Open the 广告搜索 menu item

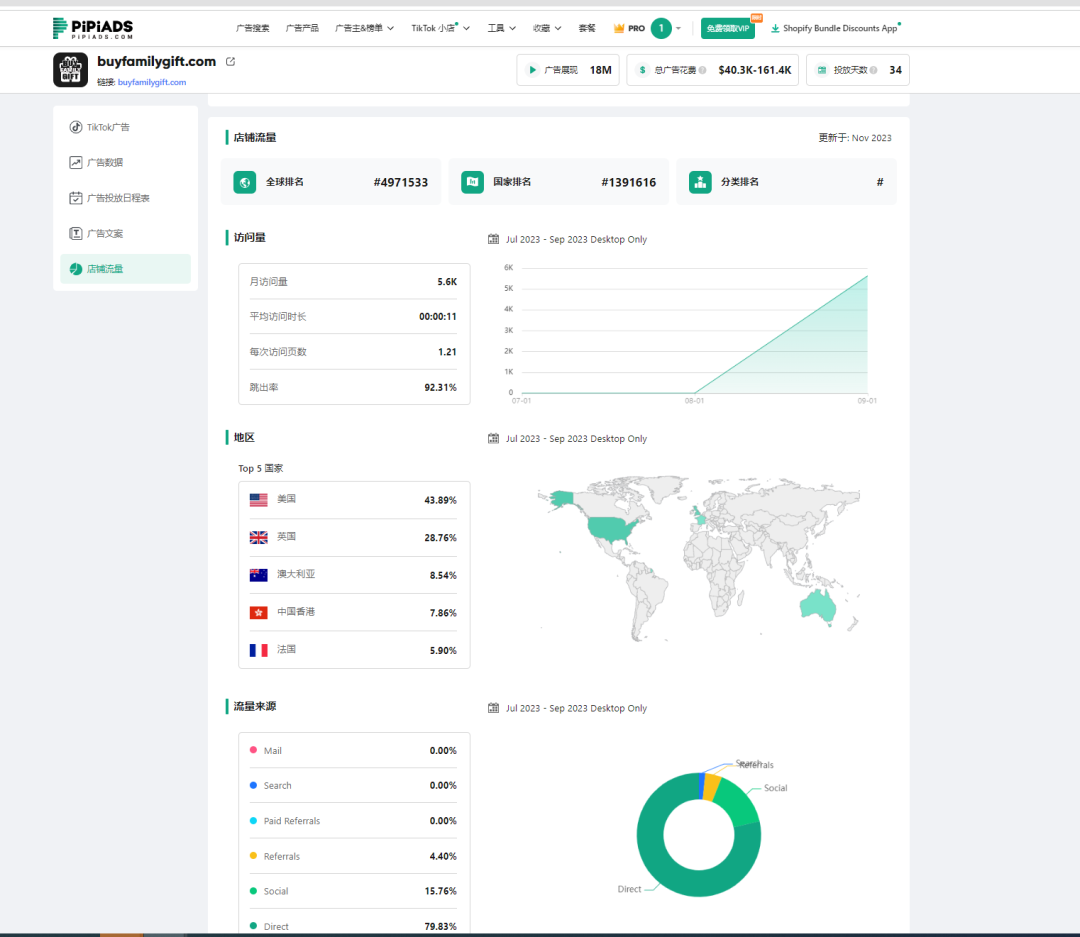tap(253, 28)
